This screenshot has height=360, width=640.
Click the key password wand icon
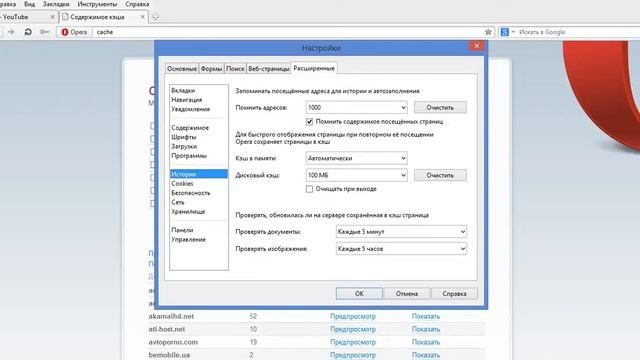pyautogui.click(x=44, y=32)
